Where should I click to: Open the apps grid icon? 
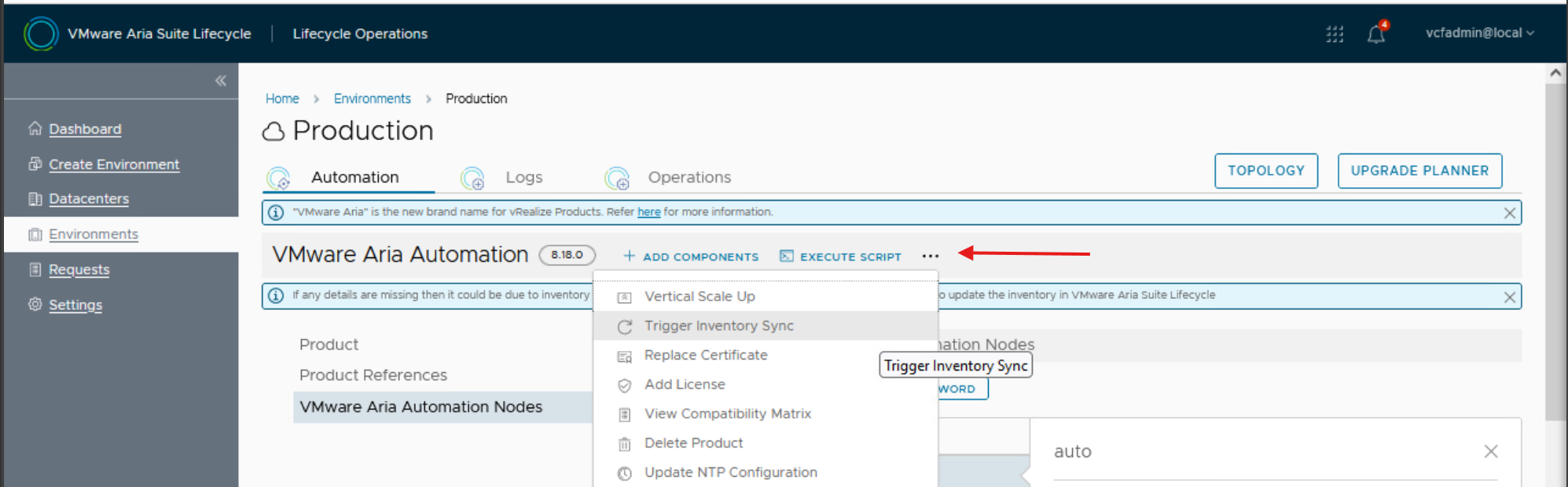click(x=1335, y=35)
